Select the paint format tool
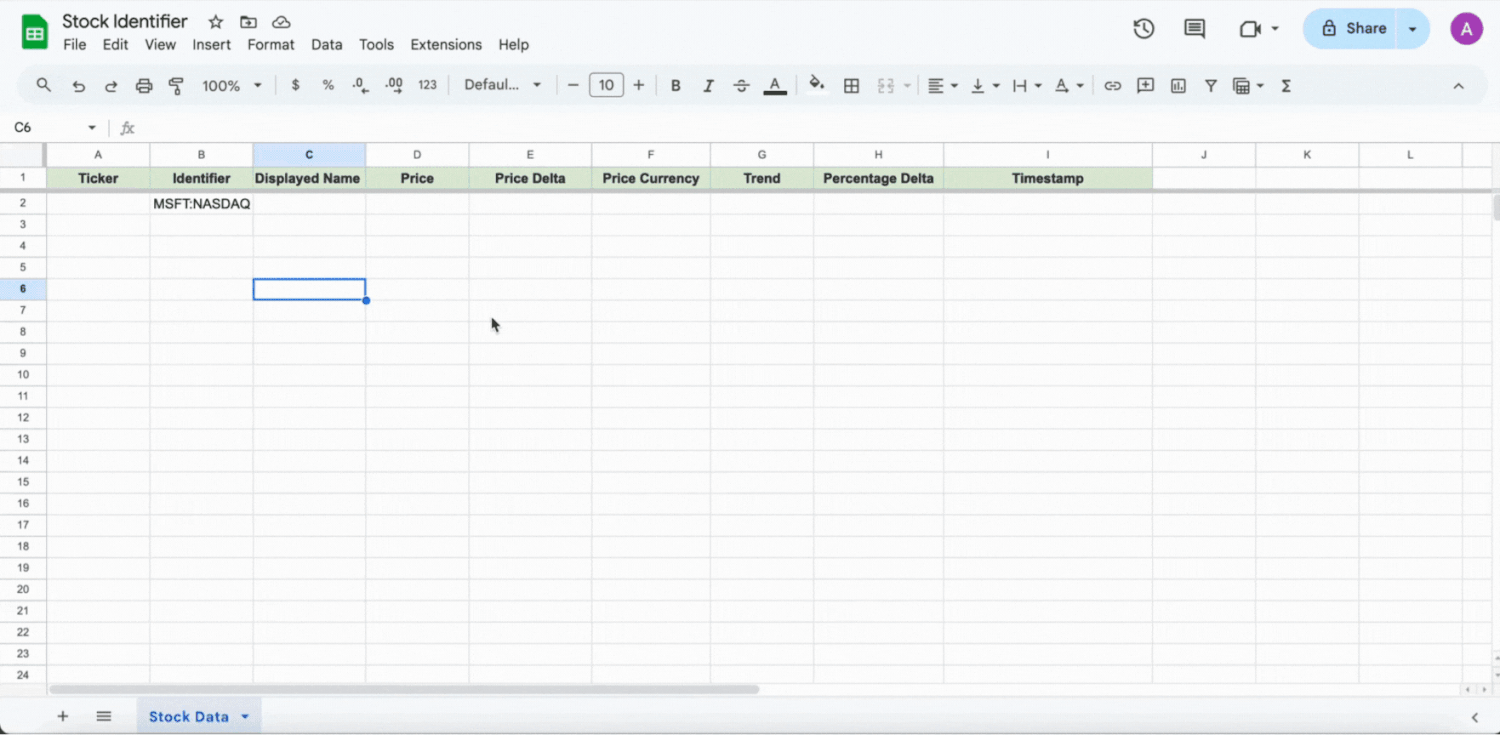Image resolution: width=1500 pixels, height=735 pixels. [x=177, y=86]
